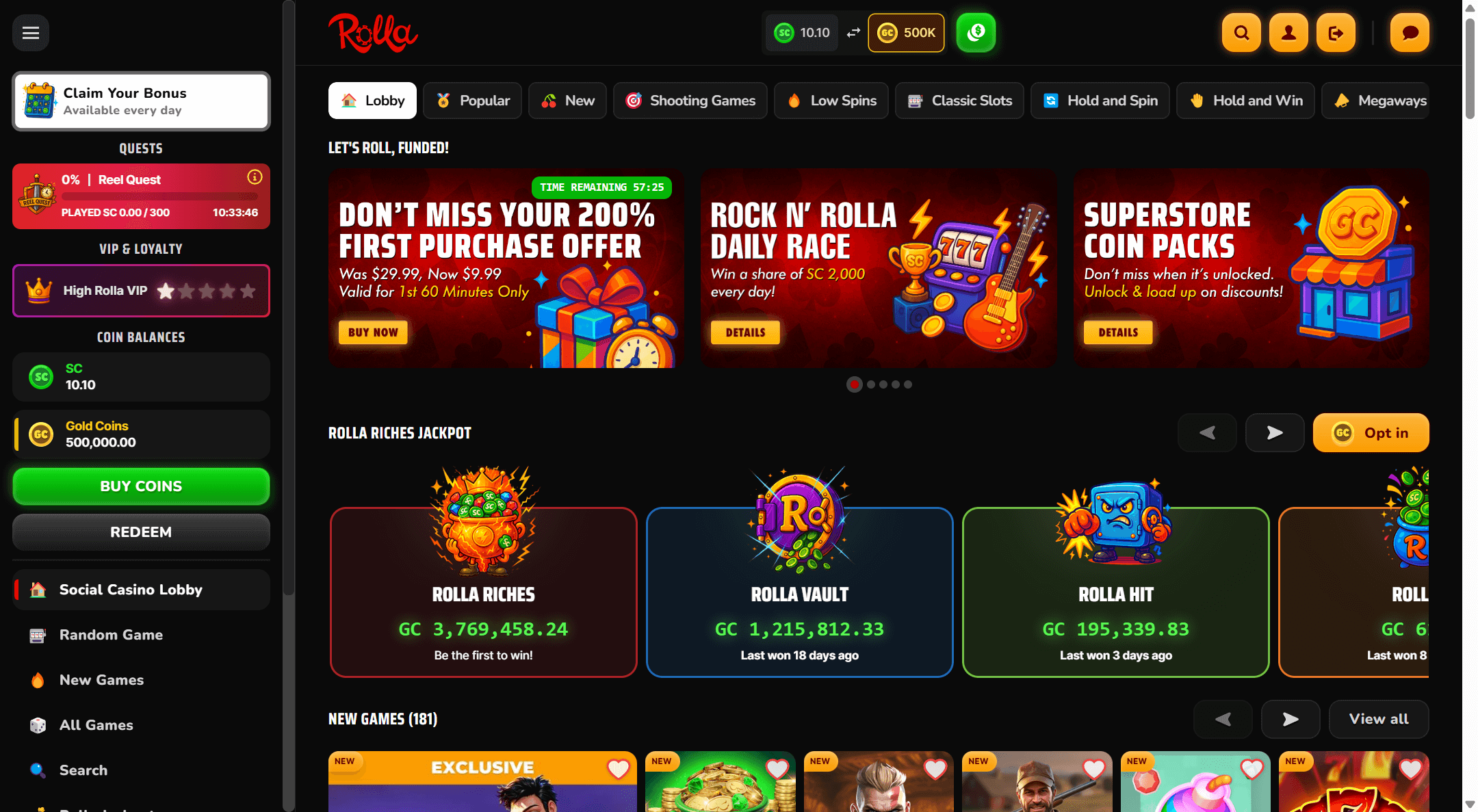This screenshot has height=812, width=1478.
Task: Click the green dollar coin purchase icon
Action: pyautogui.click(x=976, y=32)
